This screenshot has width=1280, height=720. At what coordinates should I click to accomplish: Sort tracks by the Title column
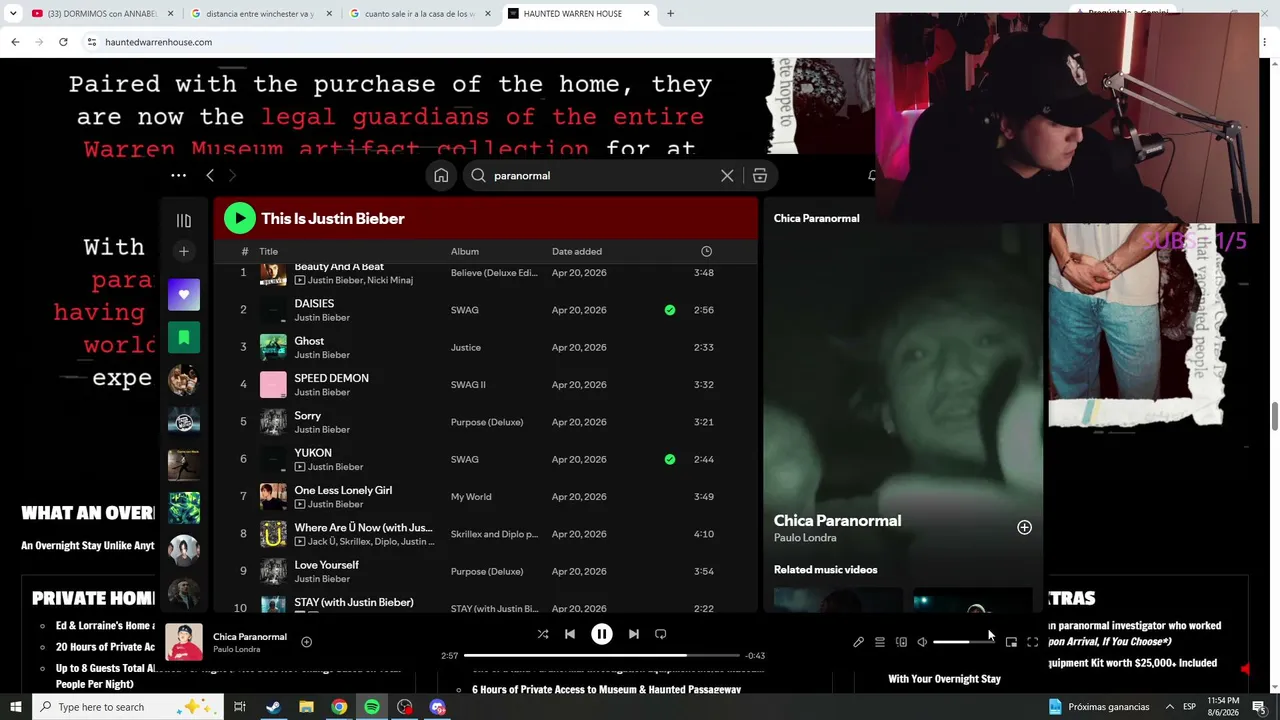[x=268, y=252]
